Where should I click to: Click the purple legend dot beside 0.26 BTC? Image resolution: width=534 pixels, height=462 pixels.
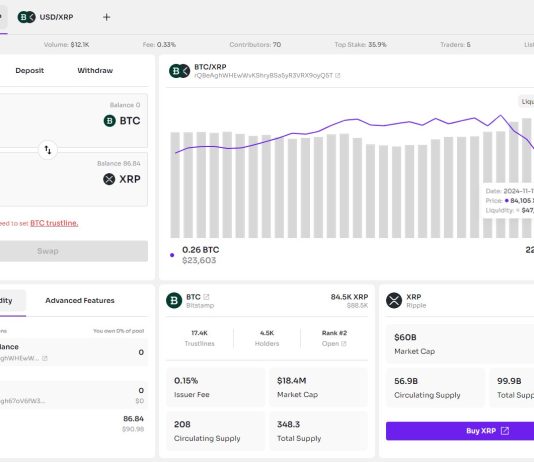[172, 255]
